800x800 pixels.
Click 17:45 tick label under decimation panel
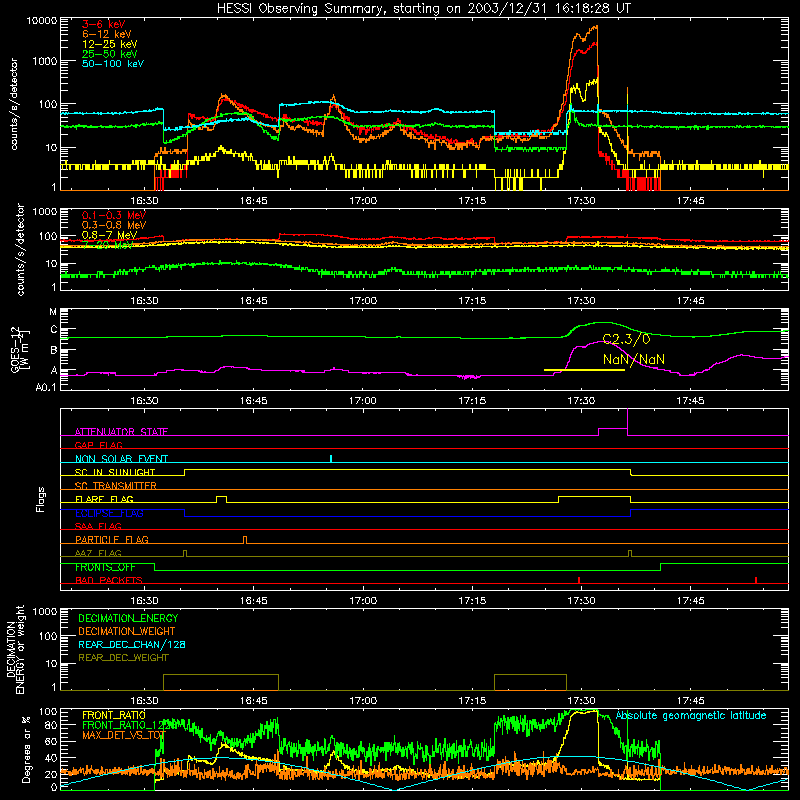pos(690,701)
